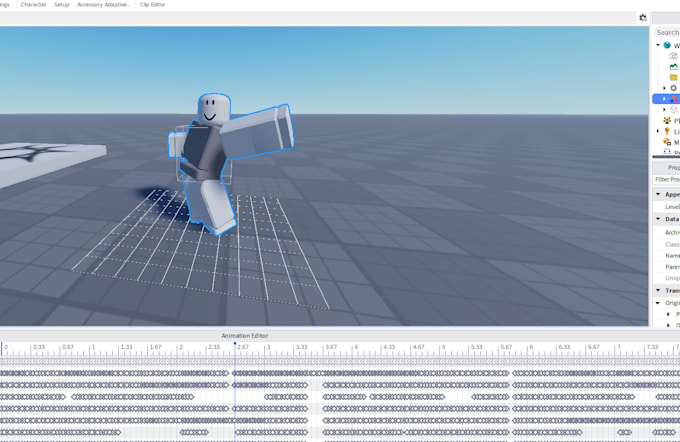Select the grey cube part icon in Explorer

673,110
